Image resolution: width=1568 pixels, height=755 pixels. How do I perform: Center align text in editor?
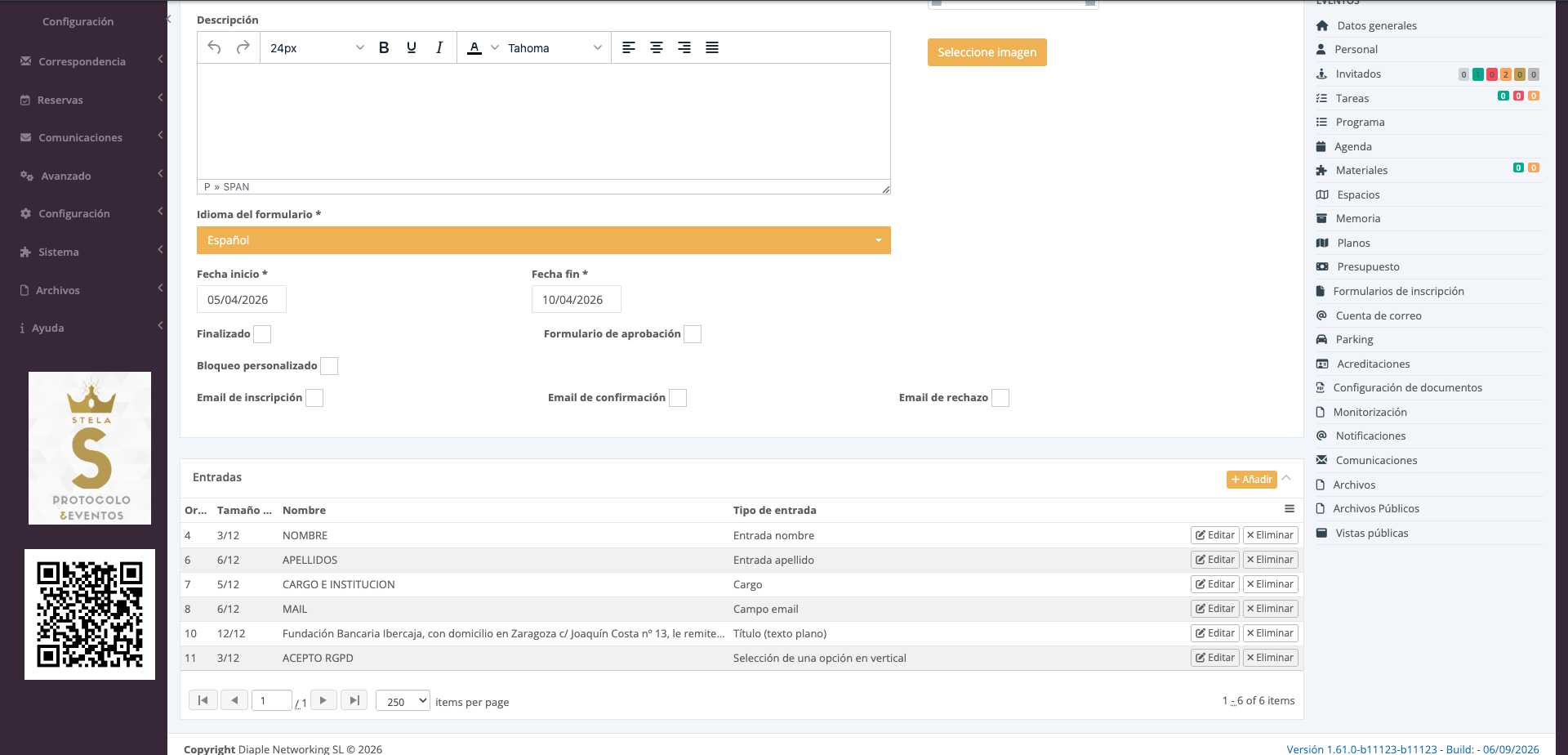[657, 47]
